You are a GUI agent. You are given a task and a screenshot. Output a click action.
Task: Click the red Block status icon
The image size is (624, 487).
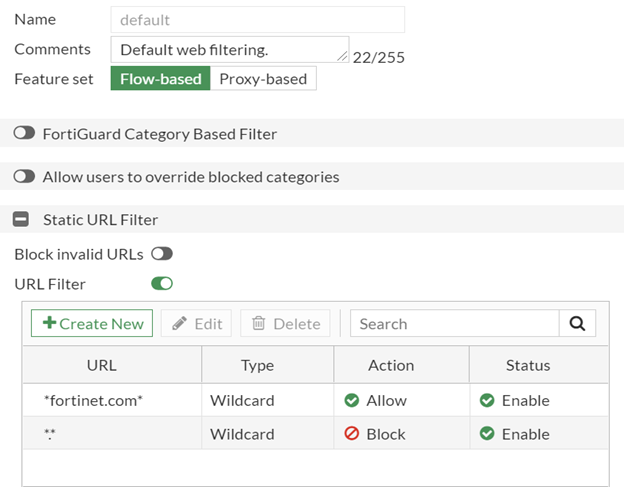coord(351,434)
